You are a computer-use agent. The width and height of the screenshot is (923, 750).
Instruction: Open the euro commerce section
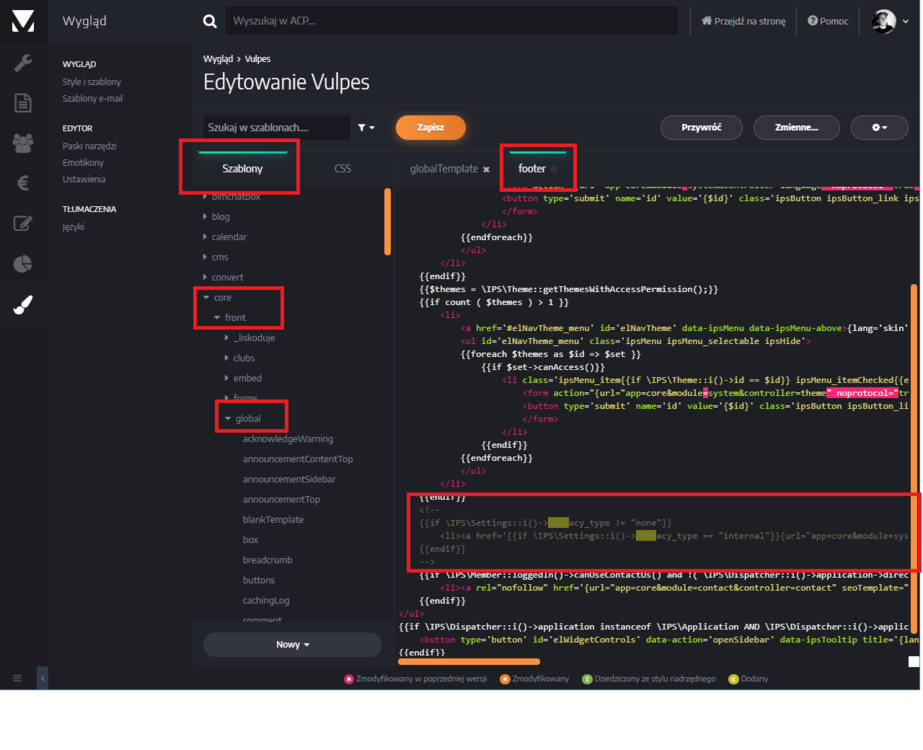(22, 183)
